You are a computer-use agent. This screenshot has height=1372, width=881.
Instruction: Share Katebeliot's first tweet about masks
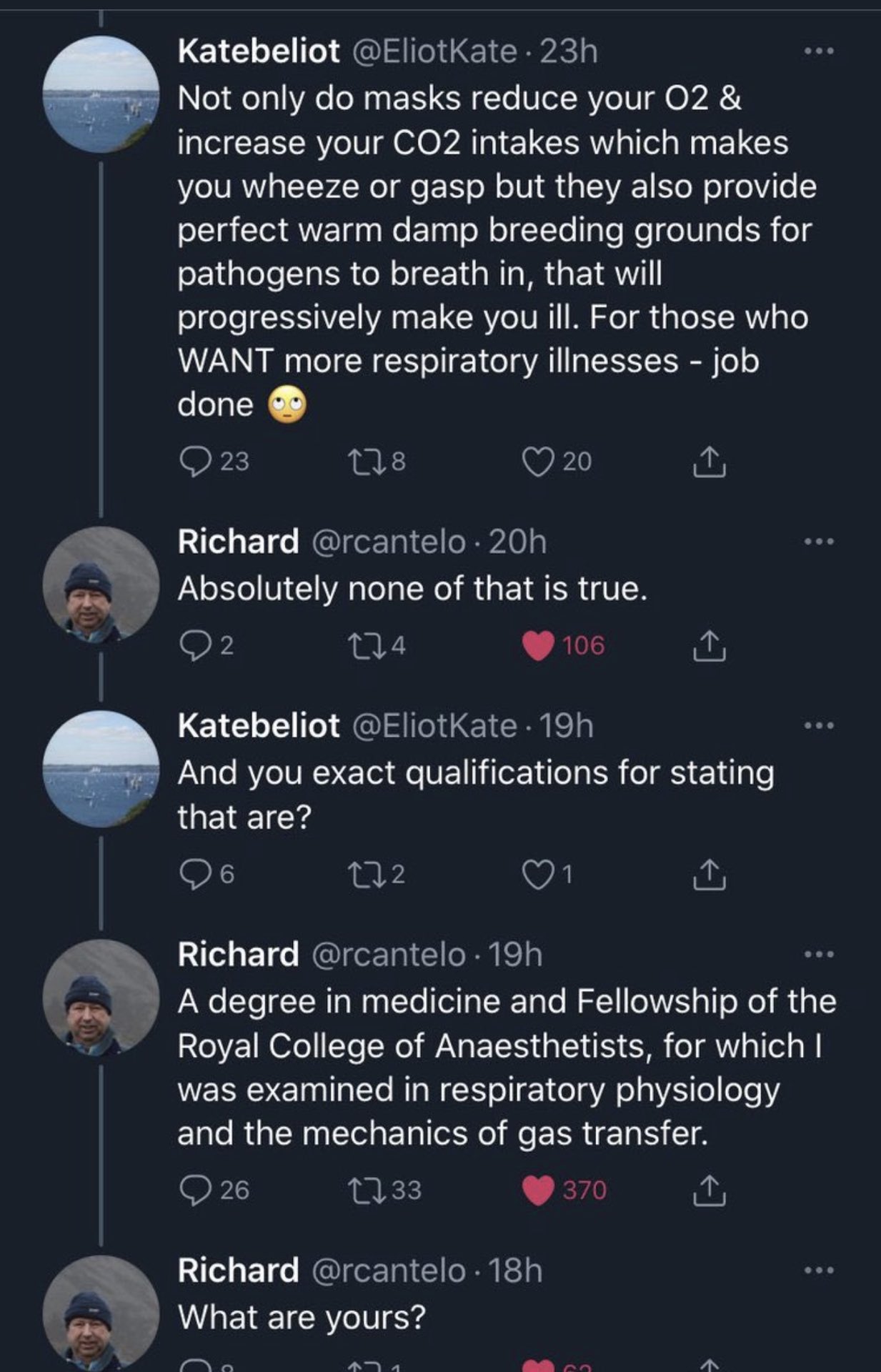[x=709, y=462]
